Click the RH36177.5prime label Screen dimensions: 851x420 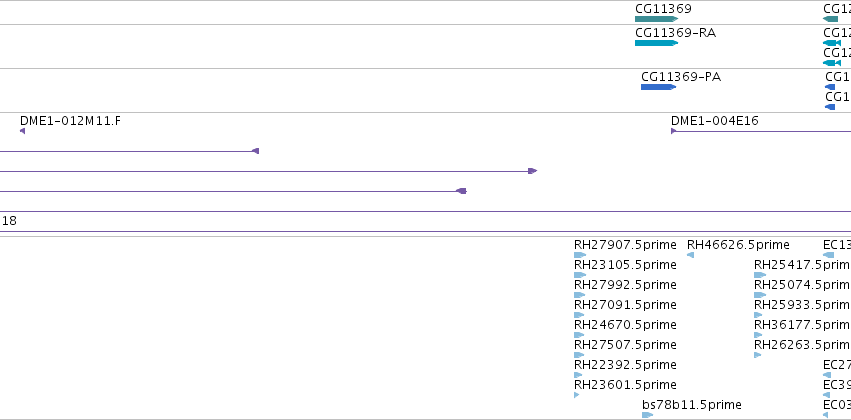(802, 326)
